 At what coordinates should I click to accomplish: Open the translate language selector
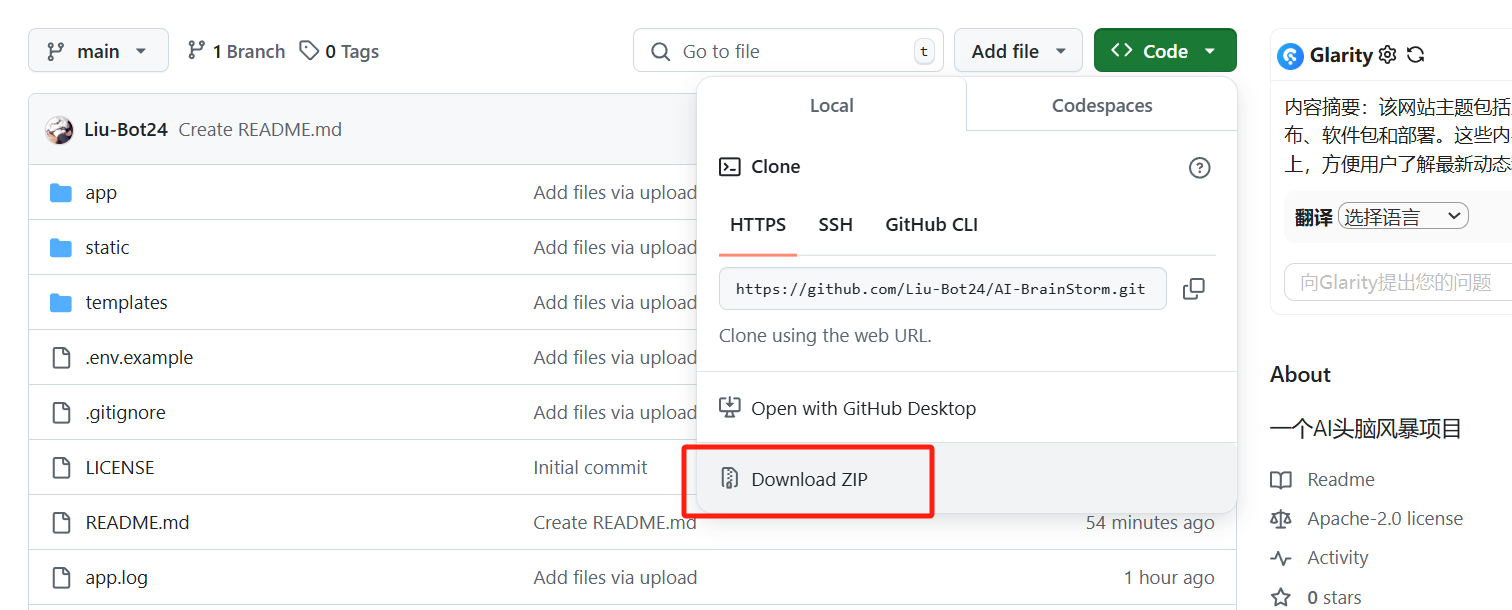[1403, 216]
